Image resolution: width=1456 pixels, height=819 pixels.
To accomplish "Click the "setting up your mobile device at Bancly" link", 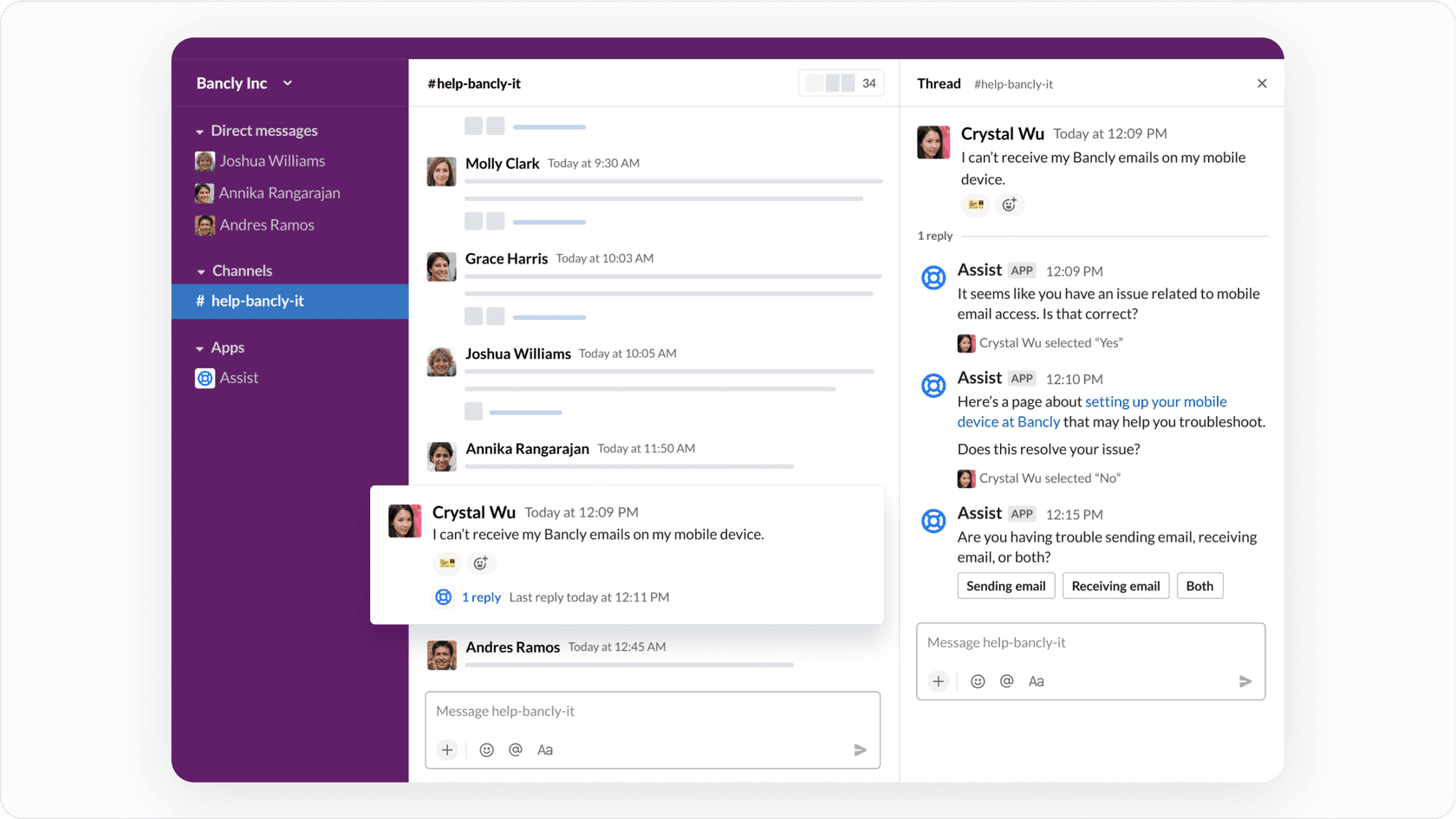I will pyautogui.click(x=1156, y=401).
